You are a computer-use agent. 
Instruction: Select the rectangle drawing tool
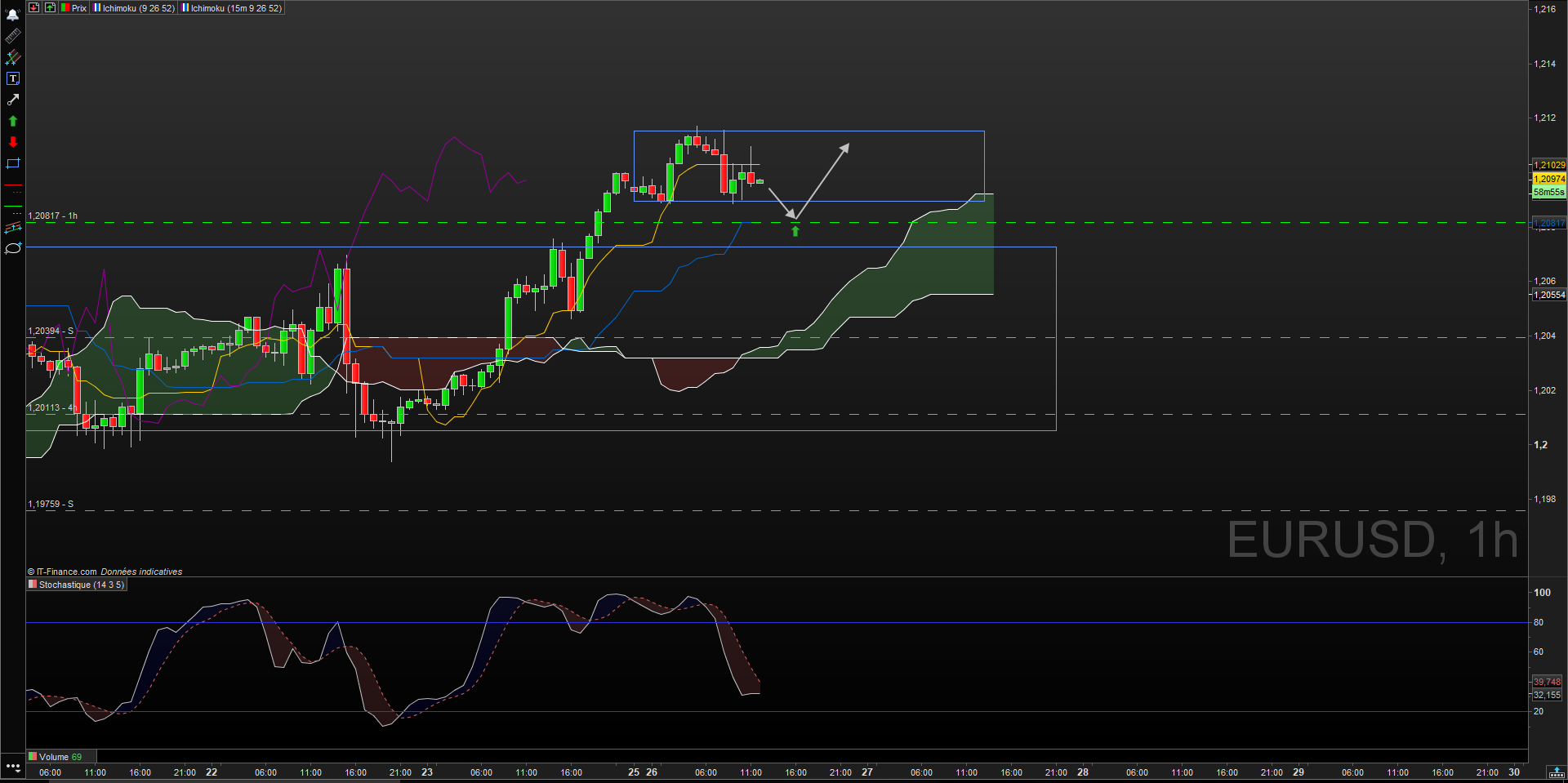(13, 163)
